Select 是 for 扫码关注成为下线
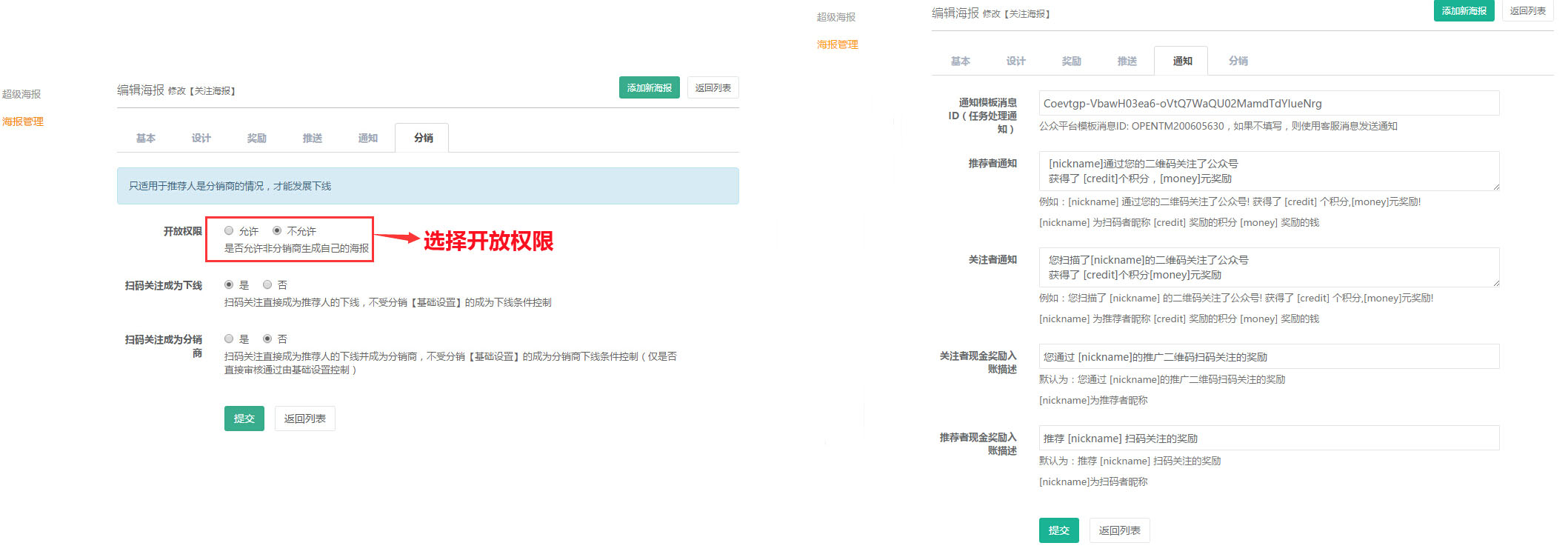Viewport: 1568px width, 560px height. point(229,285)
